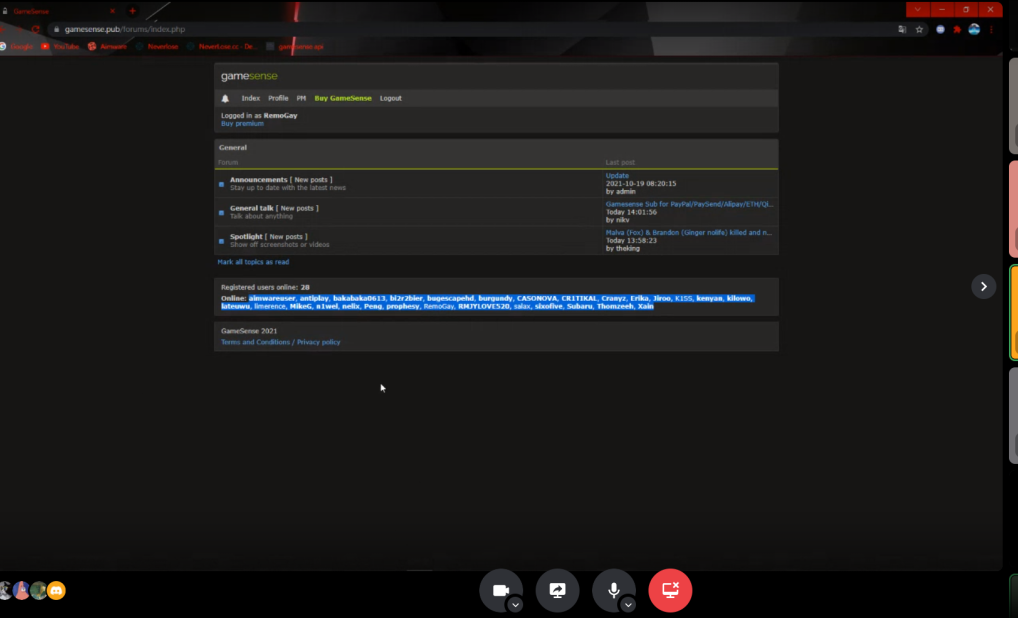Open the PM menu item
1018x618 pixels.
pos(301,98)
